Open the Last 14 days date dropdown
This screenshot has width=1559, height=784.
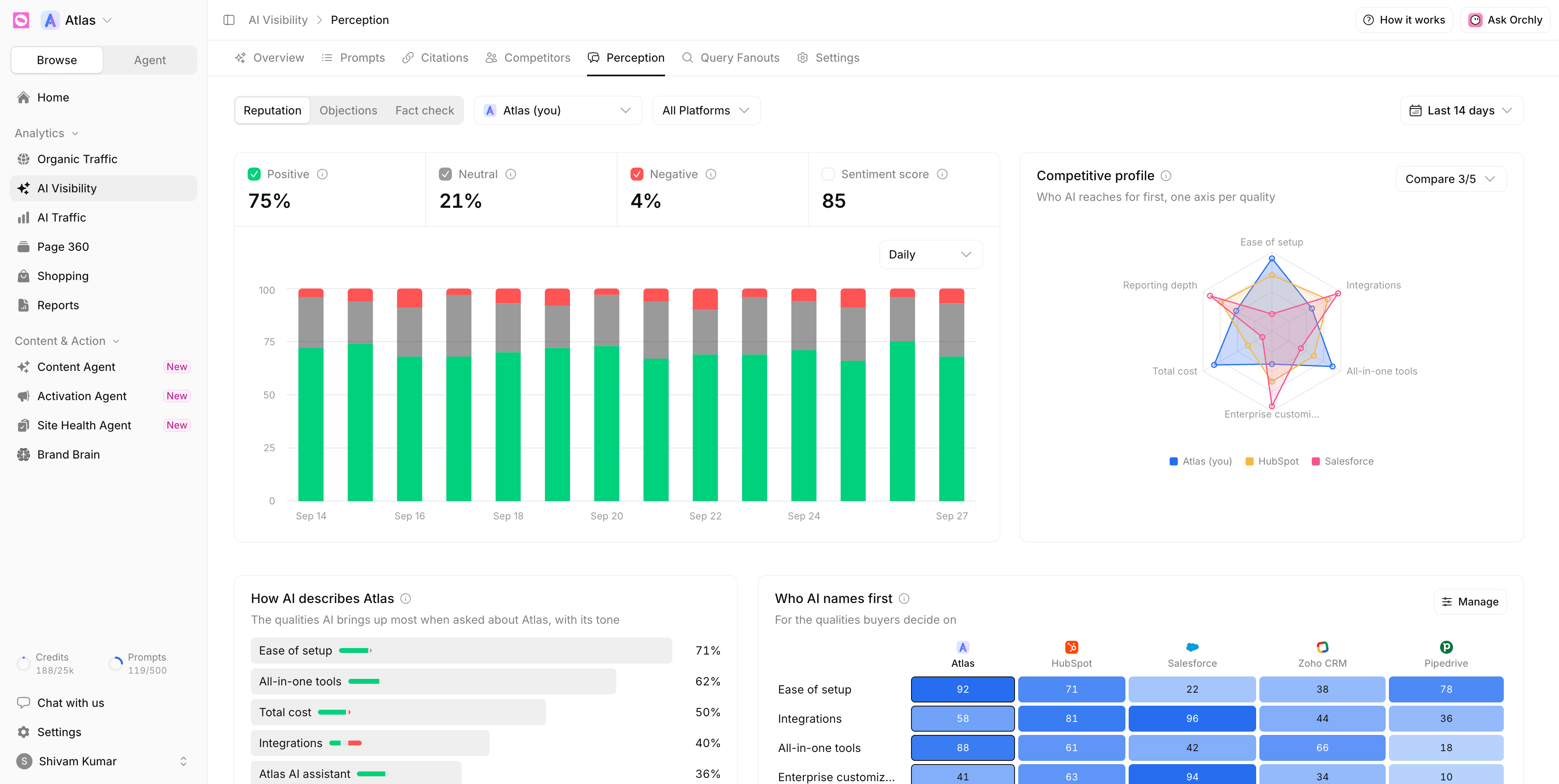coord(1461,111)
